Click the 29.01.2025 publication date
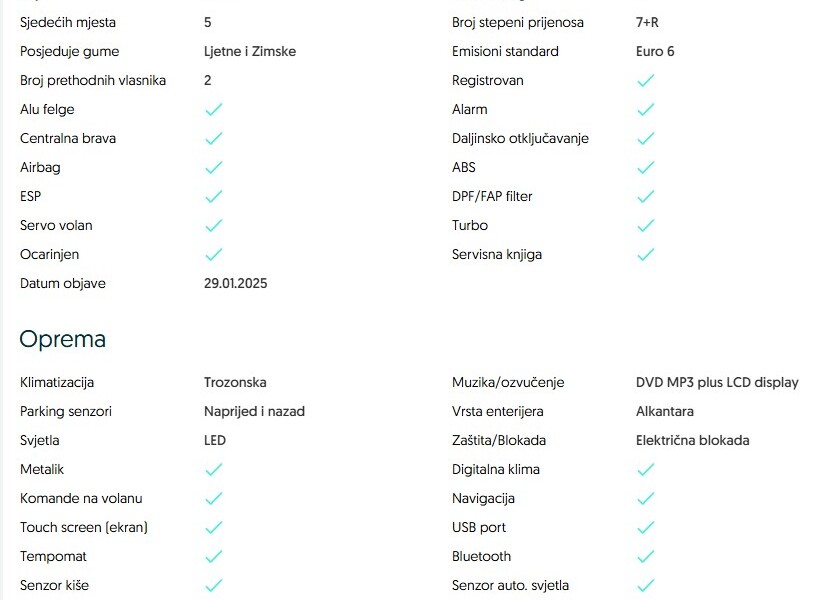 click(x=236, y=283)
